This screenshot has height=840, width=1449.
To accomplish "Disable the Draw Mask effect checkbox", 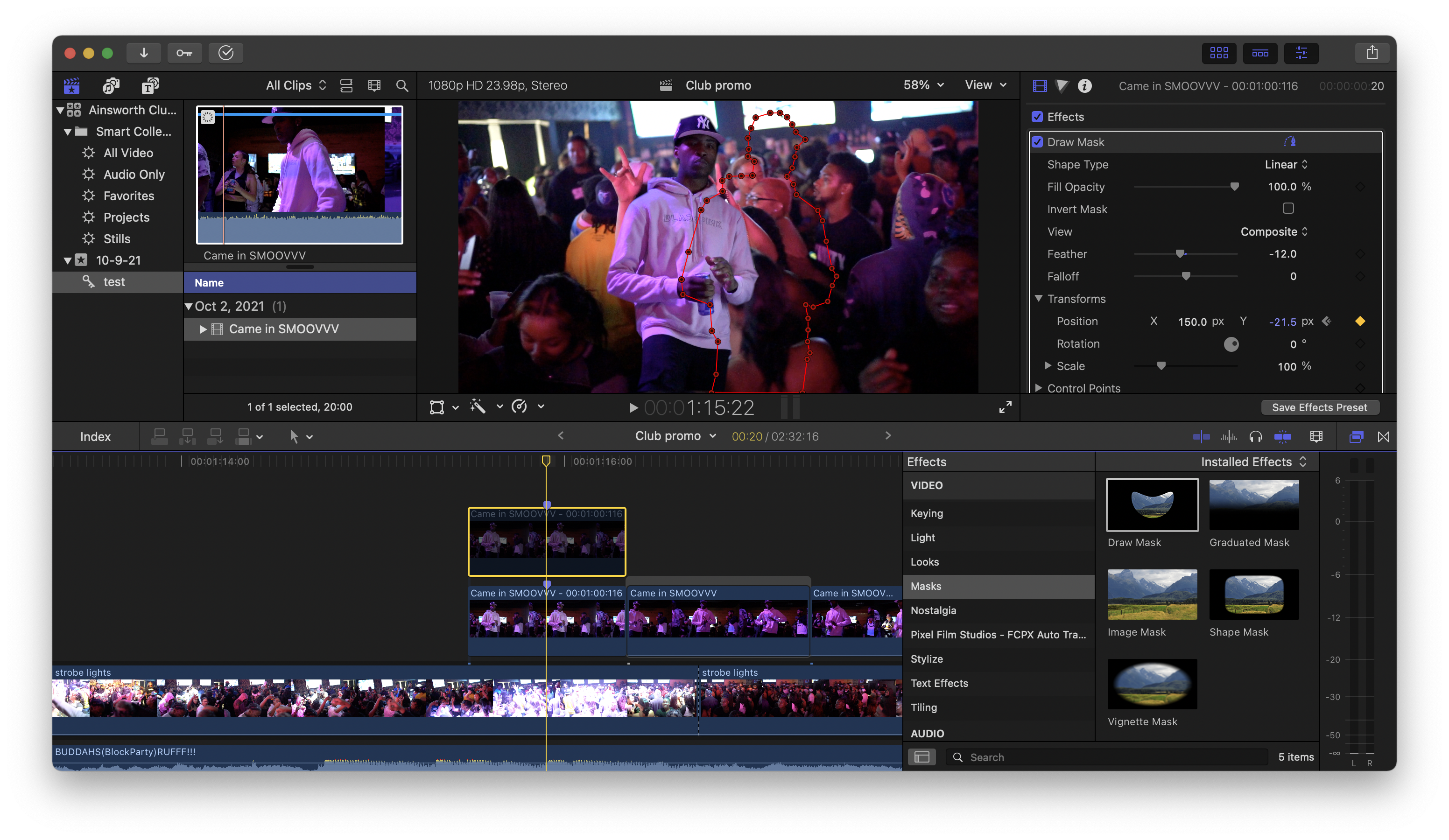I will click(x=1037, y=142).
